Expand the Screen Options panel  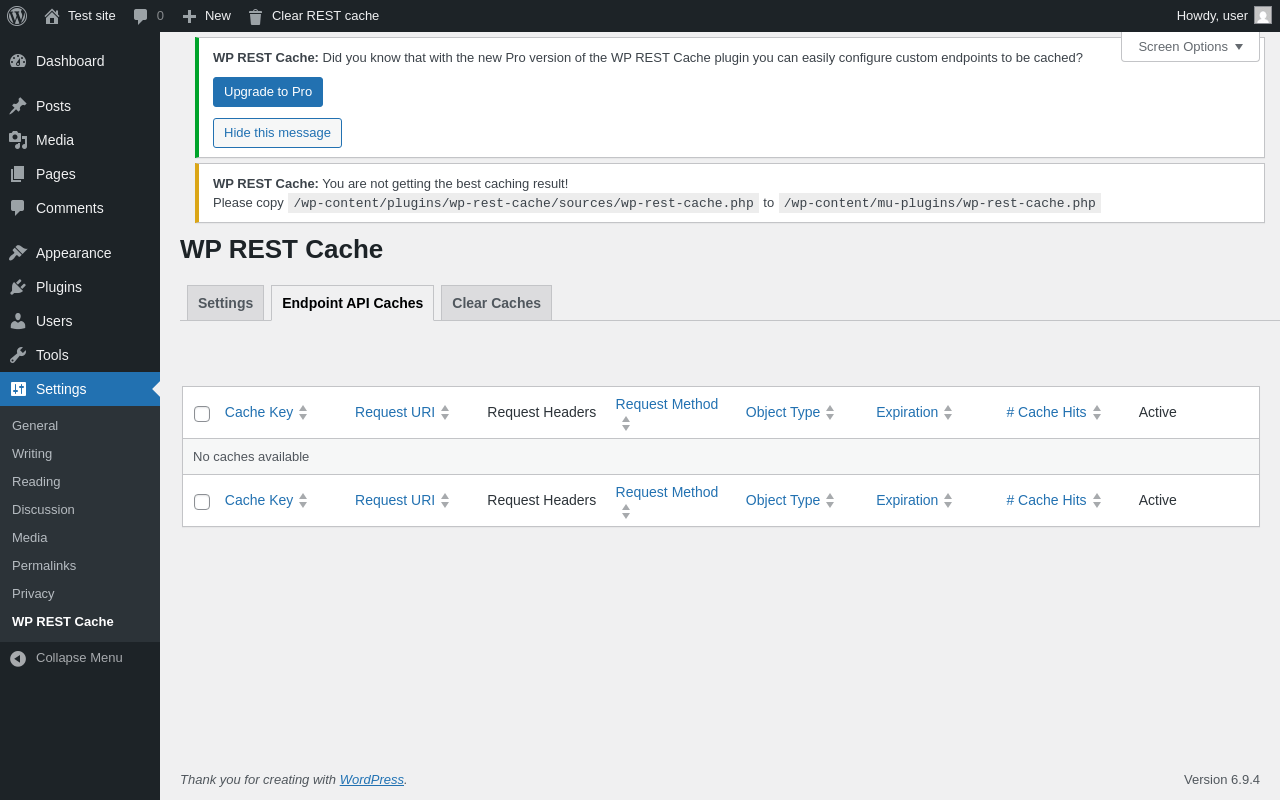(x=1190, y=46)
